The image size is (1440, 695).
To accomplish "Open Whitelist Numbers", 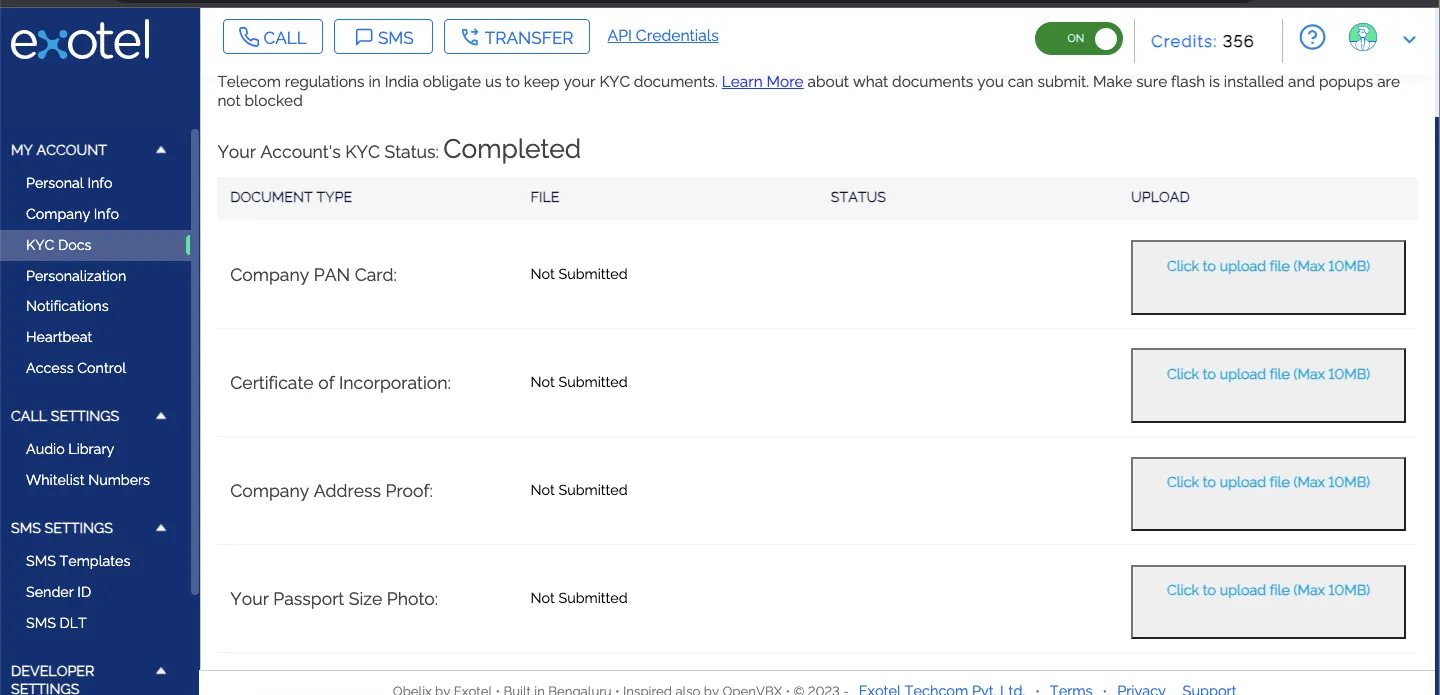I will (88, 480).
